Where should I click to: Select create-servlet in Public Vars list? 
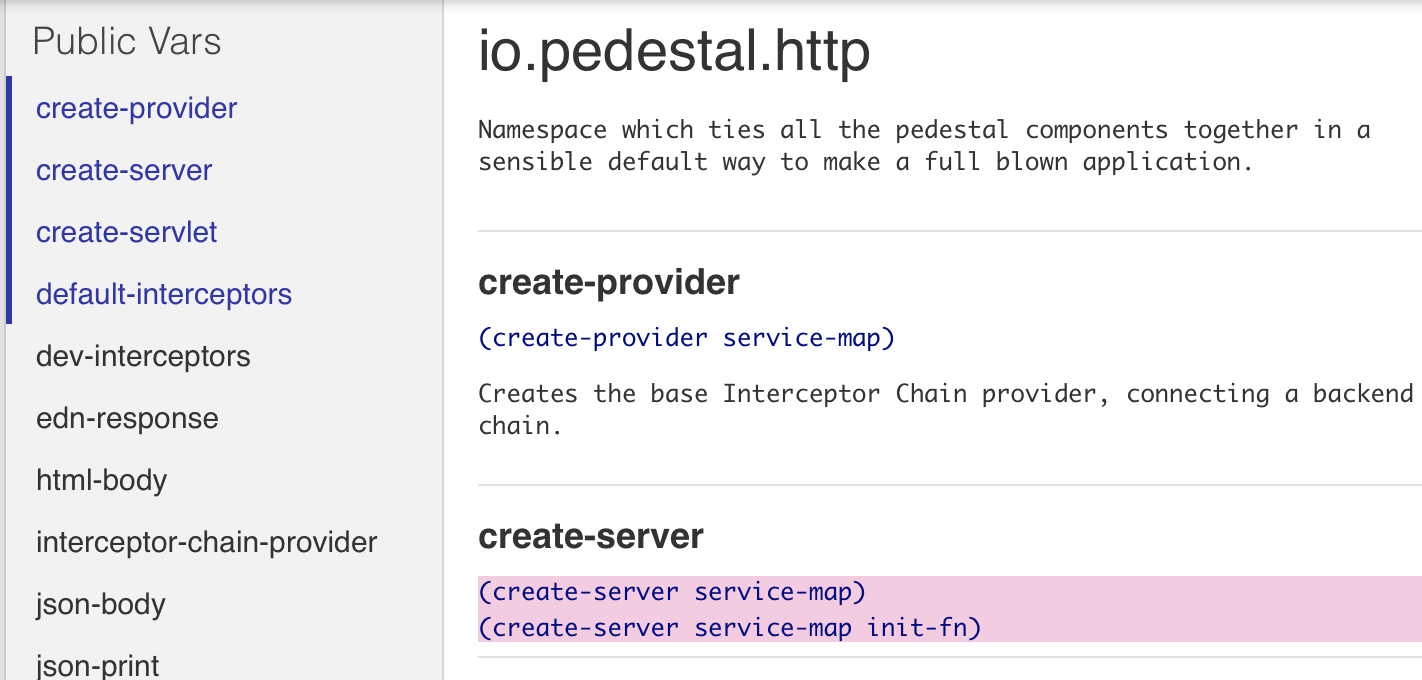click(x=126, y=232)
